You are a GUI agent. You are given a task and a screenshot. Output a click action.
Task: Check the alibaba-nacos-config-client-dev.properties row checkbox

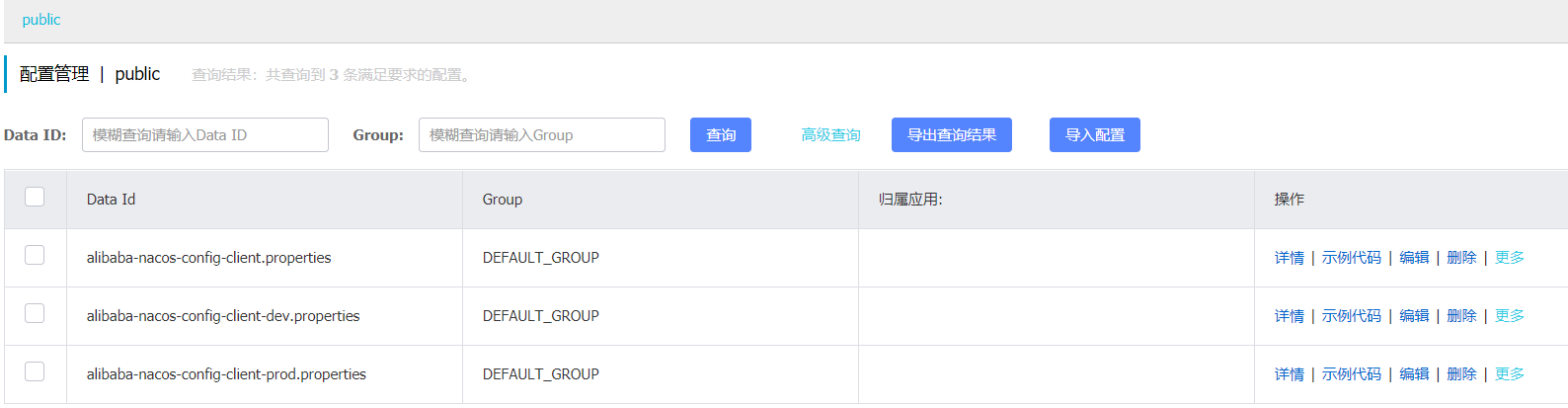point(35,313)
